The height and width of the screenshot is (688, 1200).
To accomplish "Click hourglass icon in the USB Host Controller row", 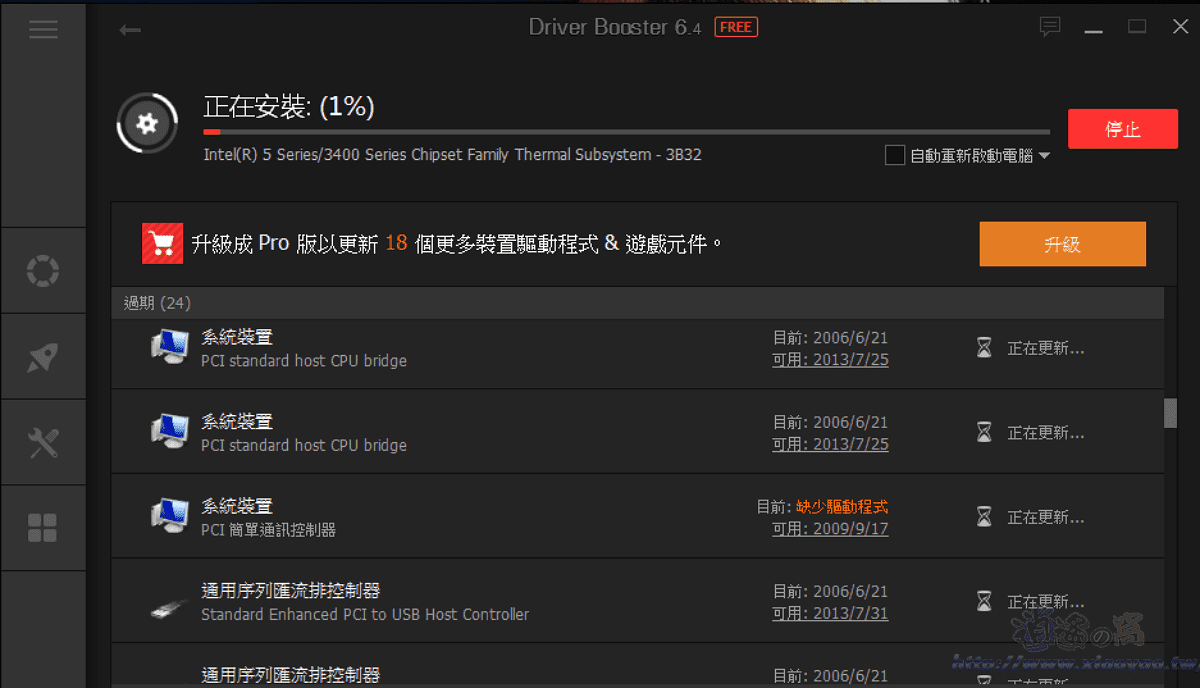I will (x=985, y=602).
